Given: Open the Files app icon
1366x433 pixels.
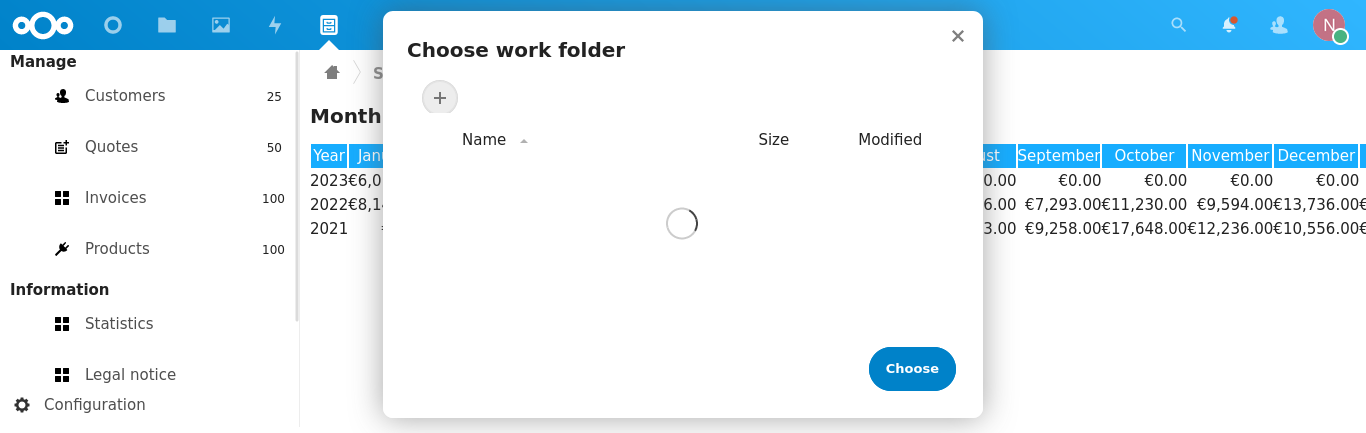Looking at the screenshot, I should 167,25.
